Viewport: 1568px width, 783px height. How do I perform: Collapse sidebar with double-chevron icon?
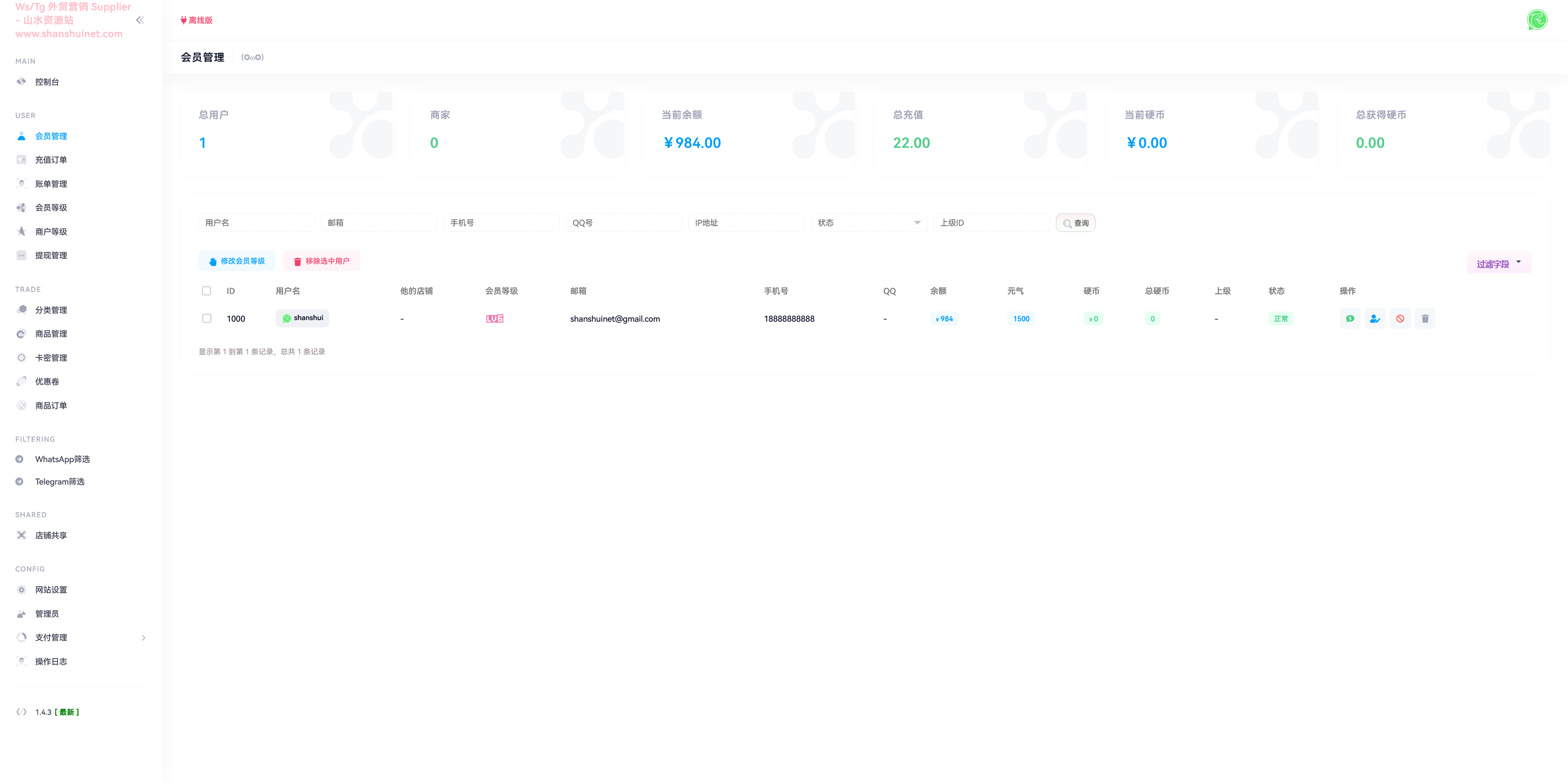point(140,20)
